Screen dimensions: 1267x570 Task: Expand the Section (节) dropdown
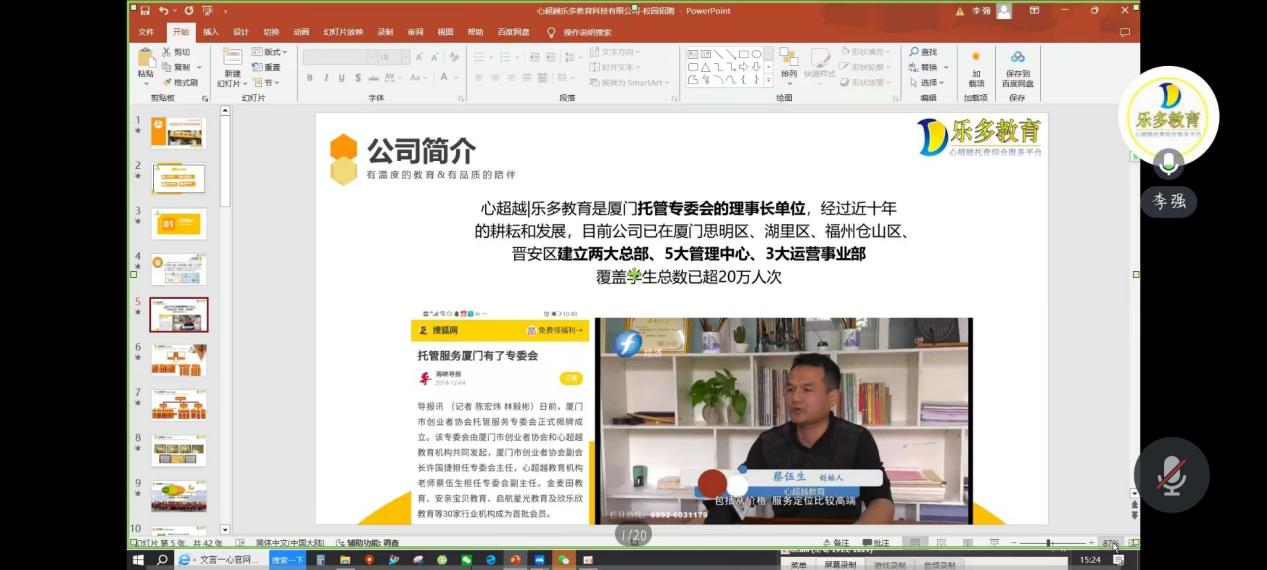(266, 83)
